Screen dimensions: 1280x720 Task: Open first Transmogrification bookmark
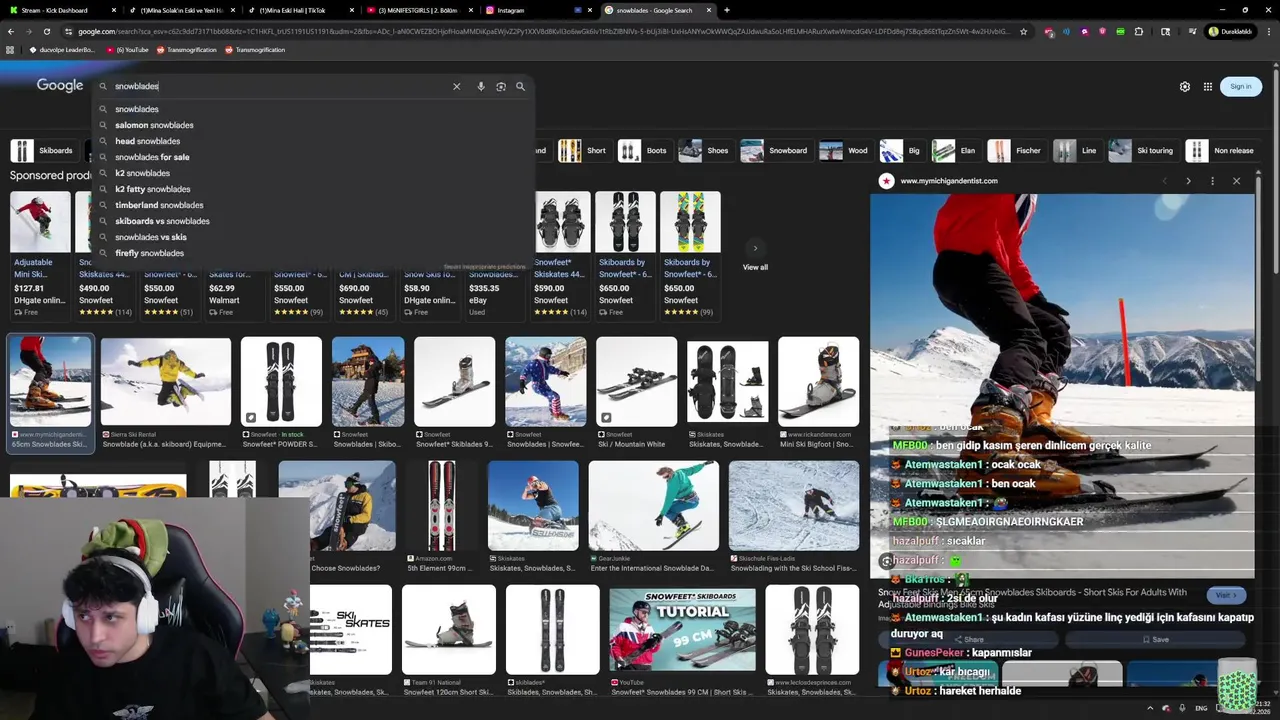pos(186,50)
